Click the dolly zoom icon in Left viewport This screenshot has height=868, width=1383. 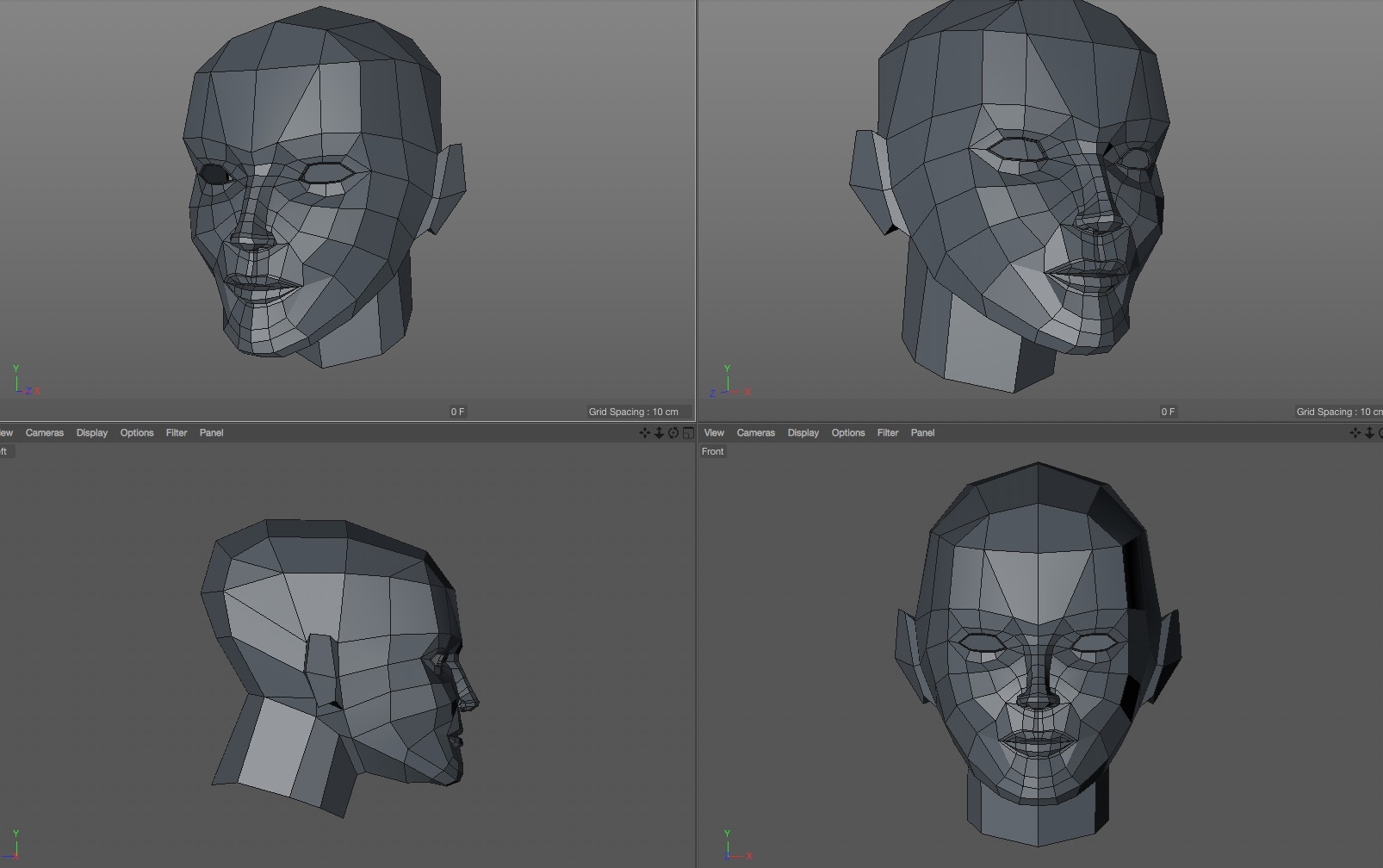[659, 433]
